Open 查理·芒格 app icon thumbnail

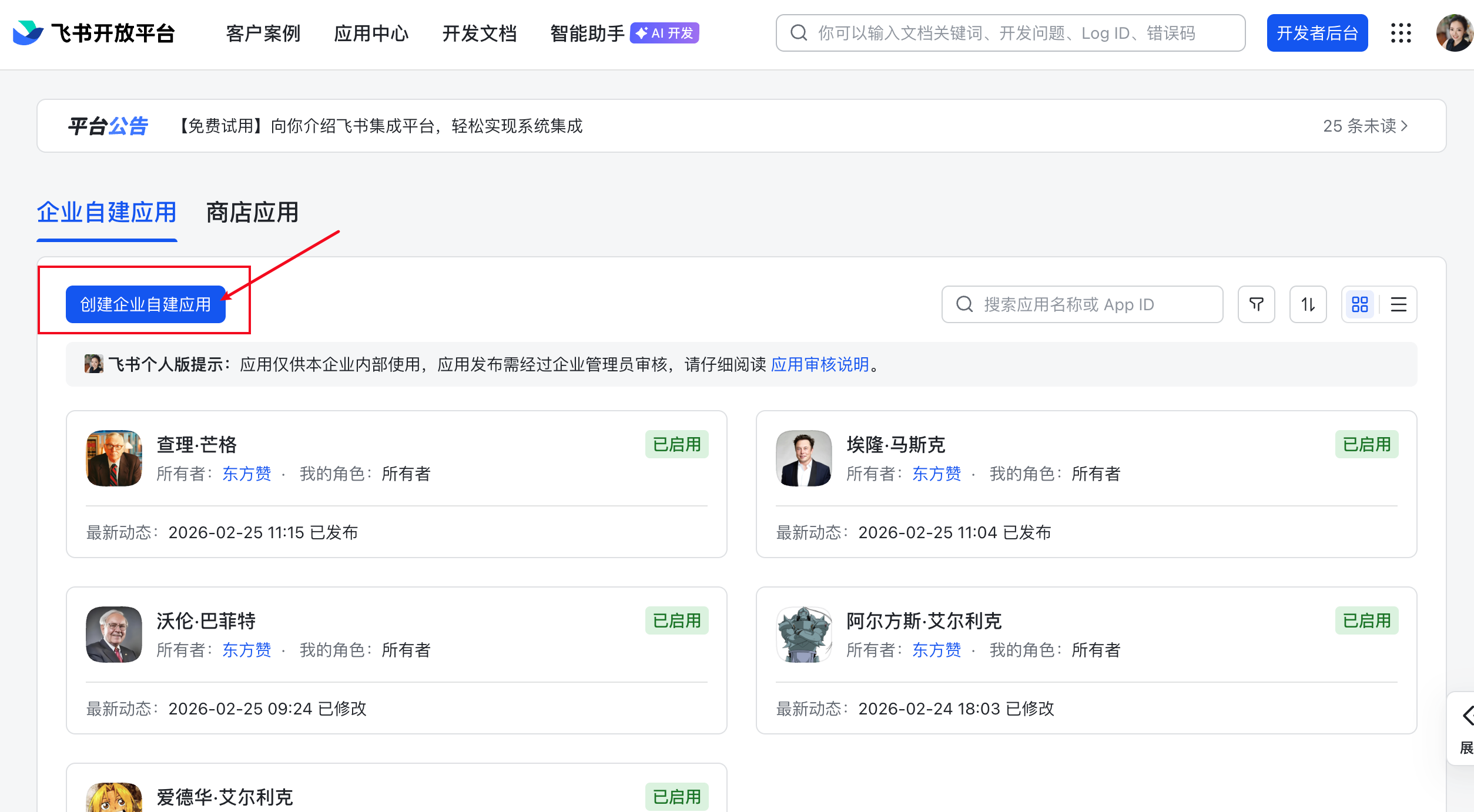tap(114, 458)
